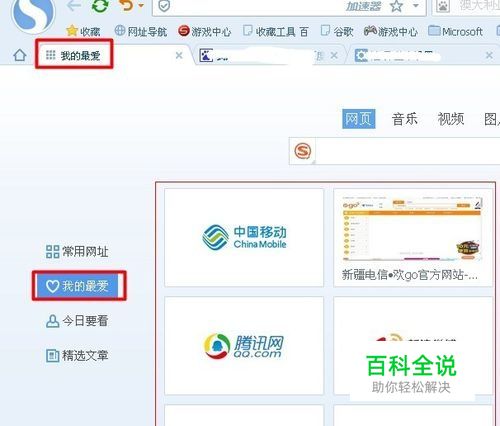
Task: Click the orange undo restore-tab icon
Action: (x=127, y=5)
